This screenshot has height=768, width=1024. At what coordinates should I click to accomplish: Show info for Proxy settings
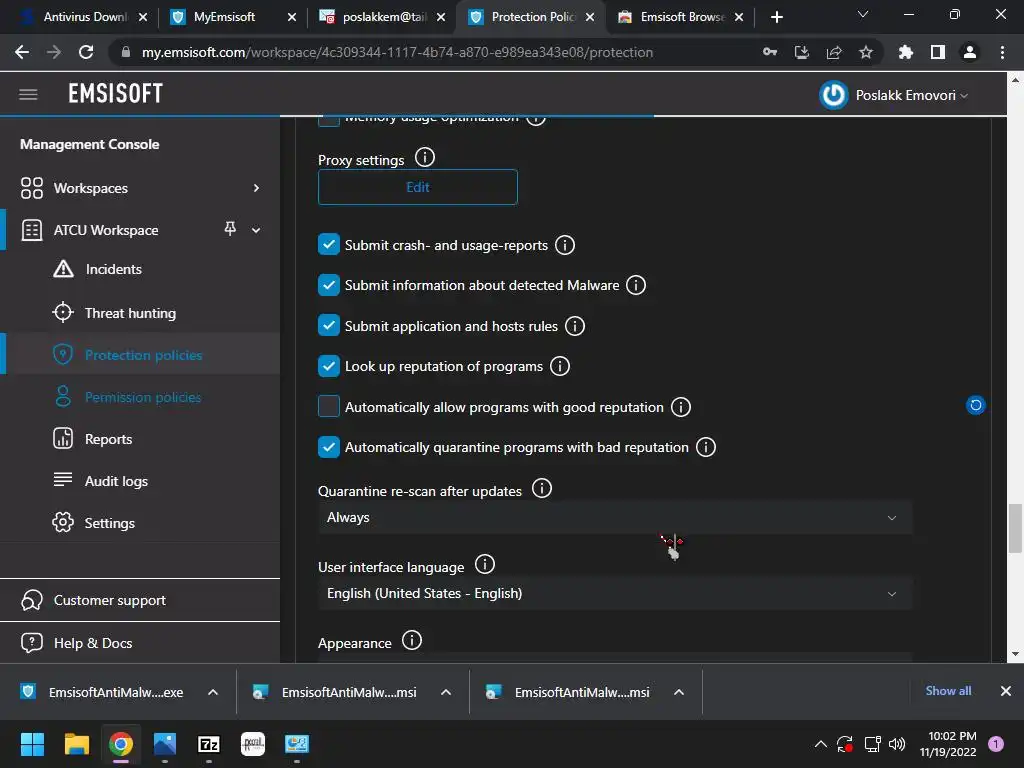pos(424,158)
